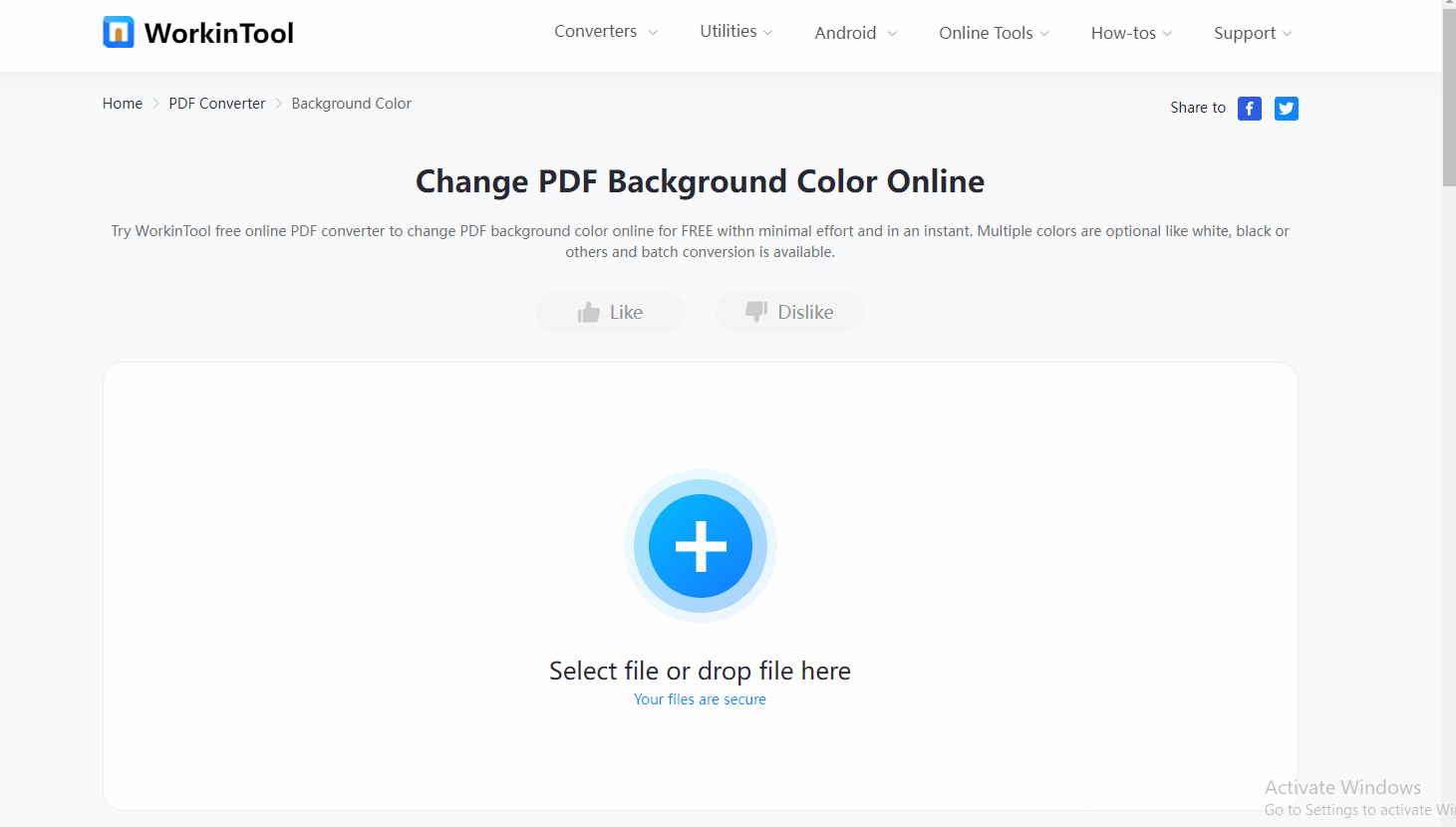Screen dimensions: 1456x827
Task: Expand the How-tos dropdown arrow
Action: (x=1167, y=34)
